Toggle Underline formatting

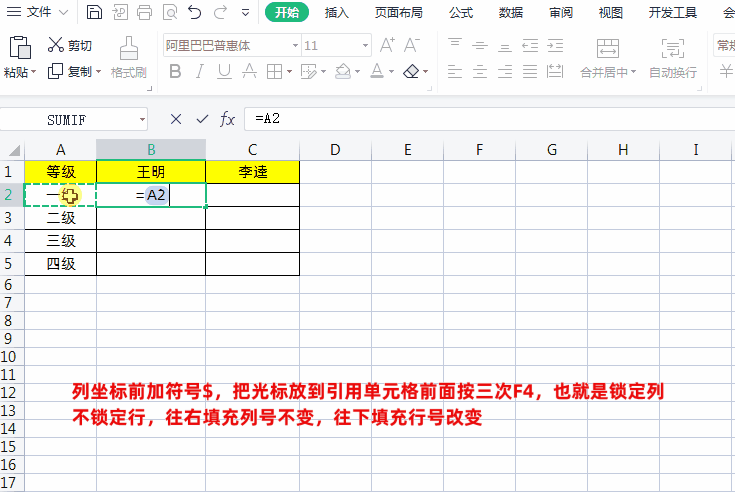click(x=225, y=71)
